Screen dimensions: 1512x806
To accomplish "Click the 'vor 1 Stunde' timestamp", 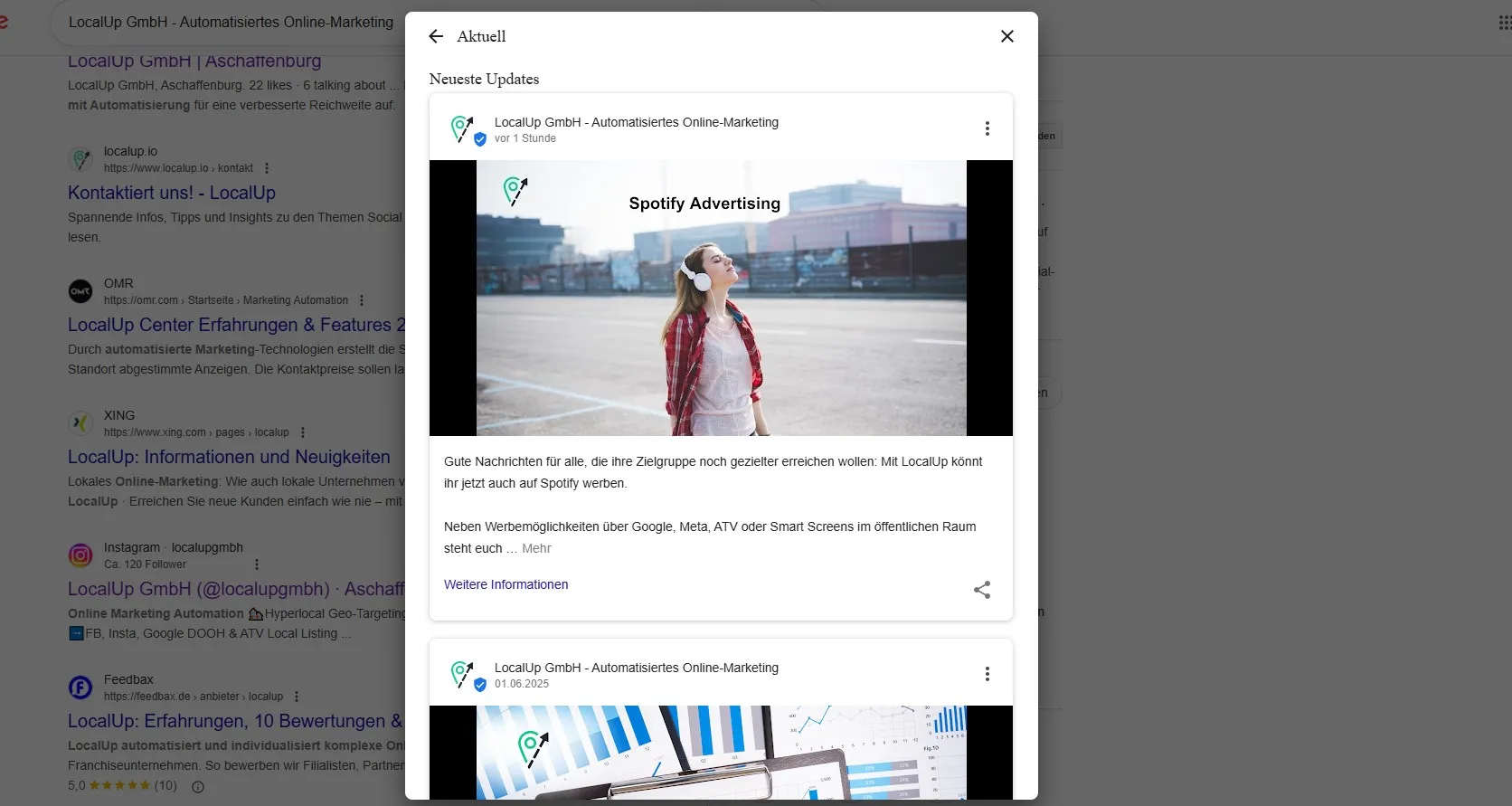I will pyautogui.click(x=524, y=138).
